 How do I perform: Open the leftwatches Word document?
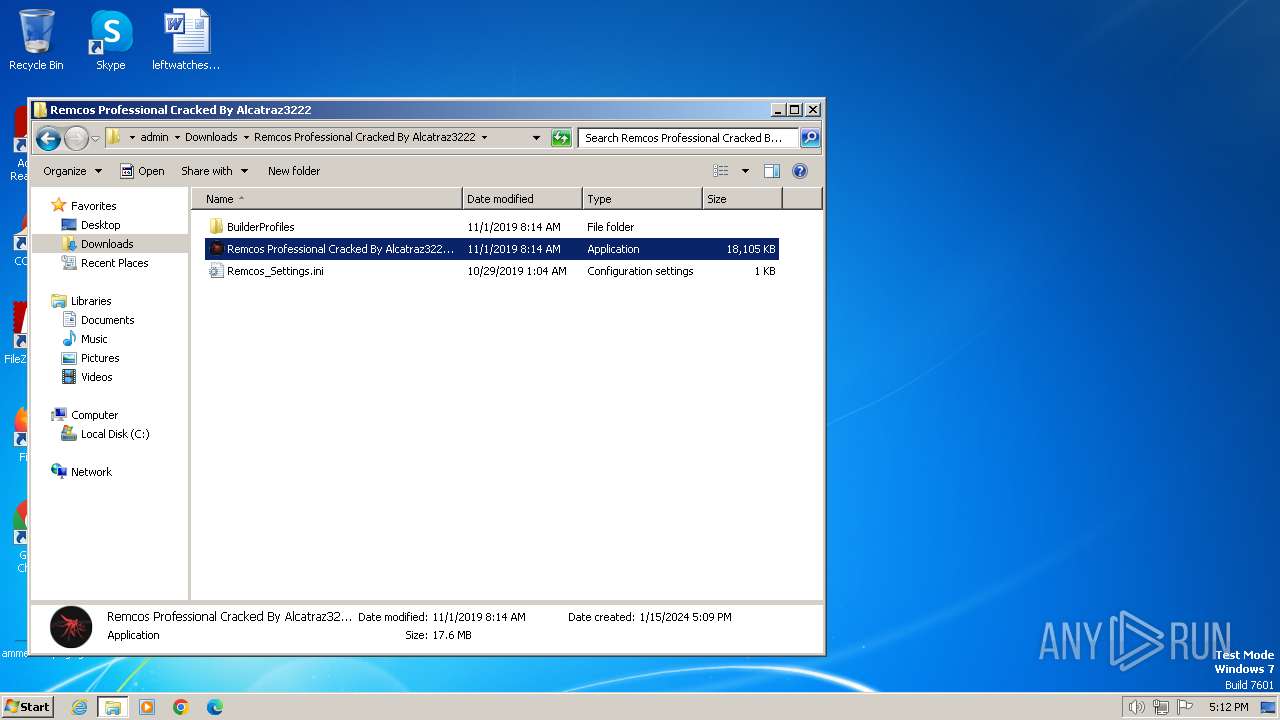point(186,40)
